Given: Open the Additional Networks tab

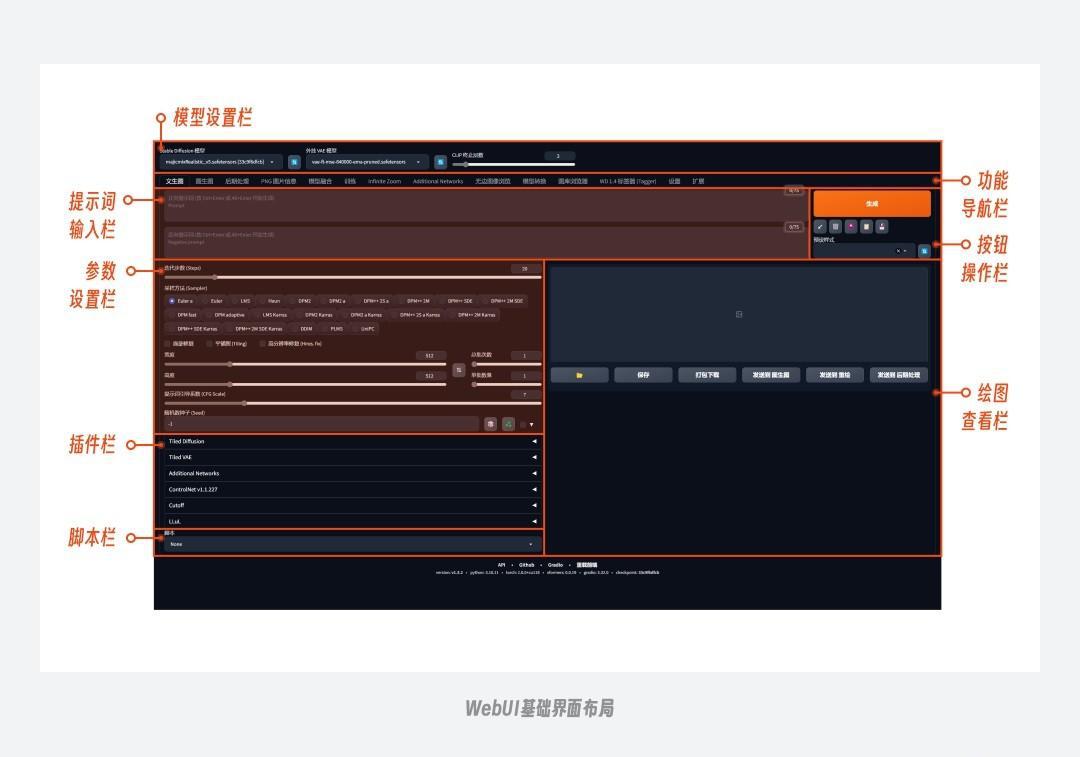Looking at the screenshot, I should (438, 181).
